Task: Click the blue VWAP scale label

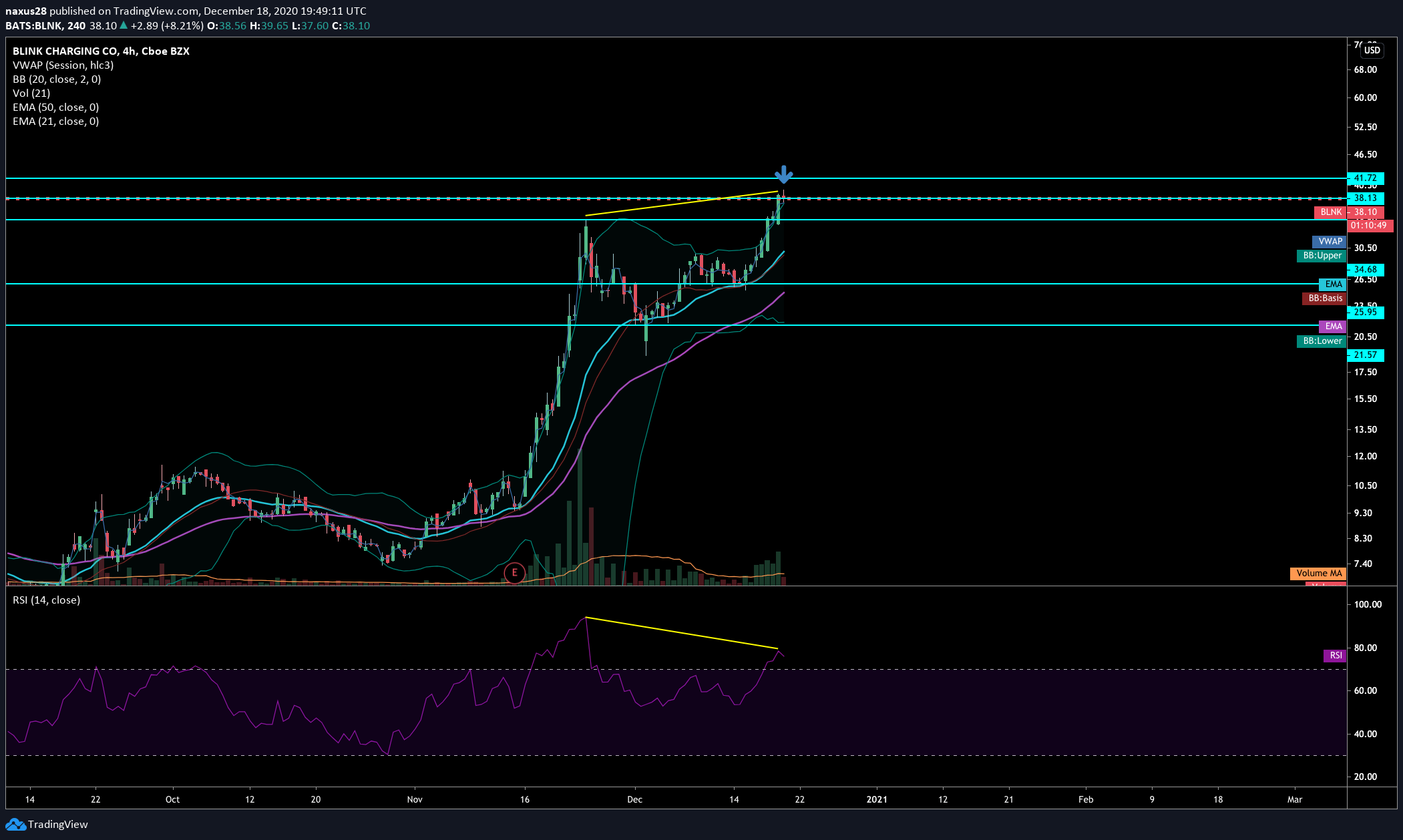Action: pos(1330,242)
